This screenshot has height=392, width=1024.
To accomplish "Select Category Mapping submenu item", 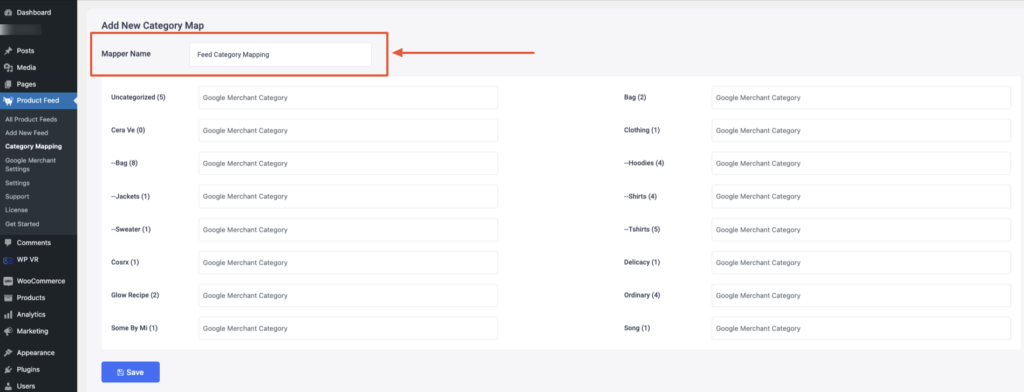I will coord(33,146).
